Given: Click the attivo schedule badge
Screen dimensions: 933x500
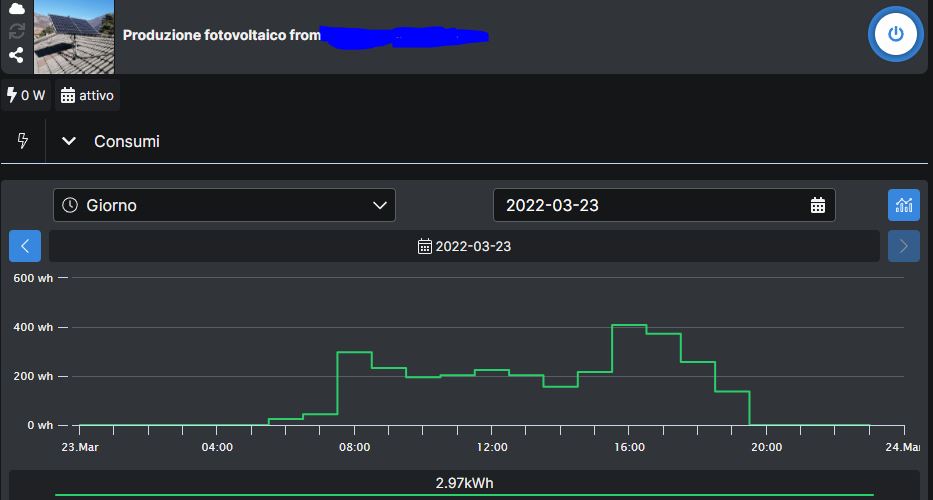Looking at the screenshot, I should [x=87, y=96].
